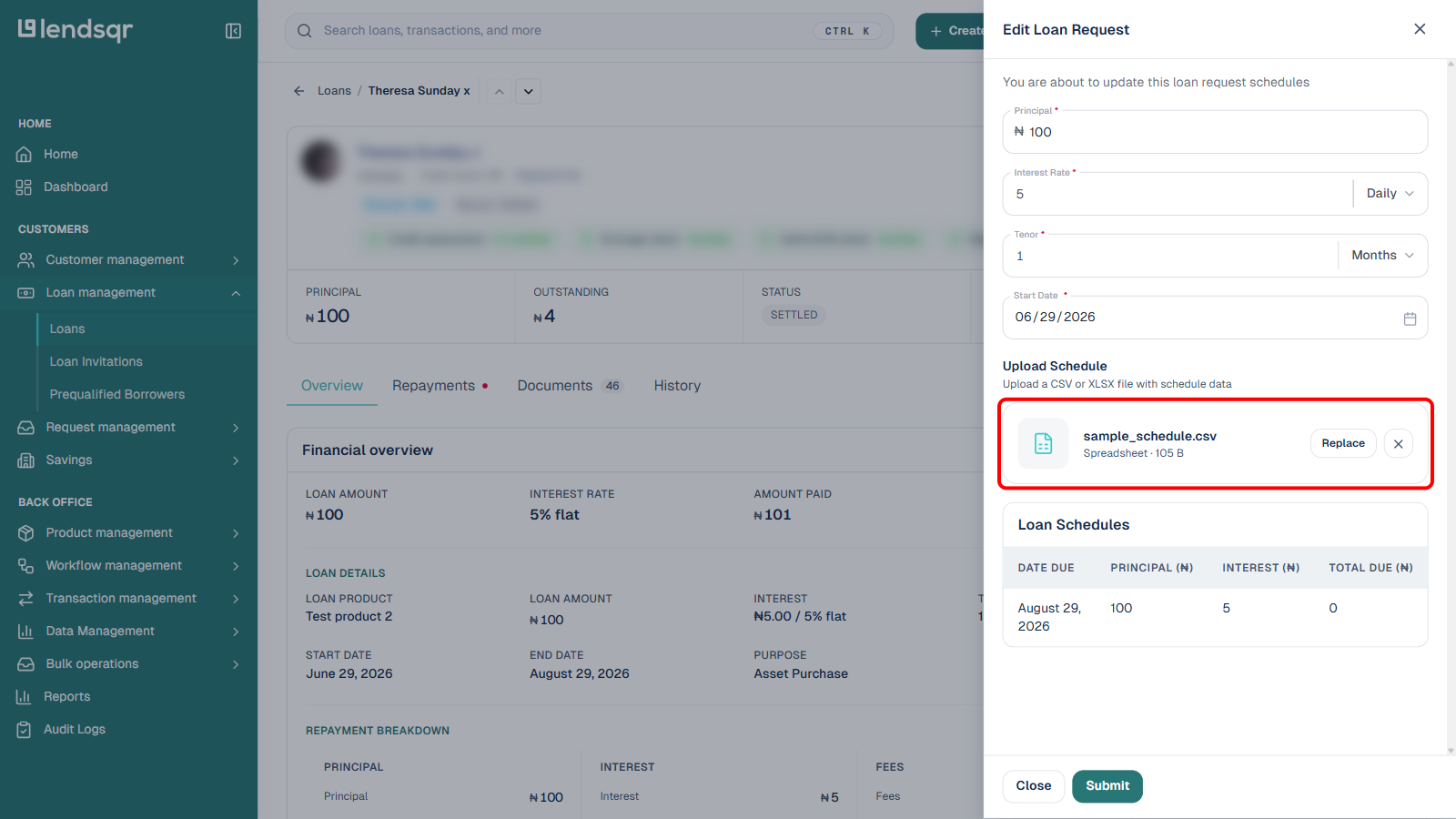The image size is (1456, 819).
Task: Collapse the Loan management section
Action: (x=128, y=292)
